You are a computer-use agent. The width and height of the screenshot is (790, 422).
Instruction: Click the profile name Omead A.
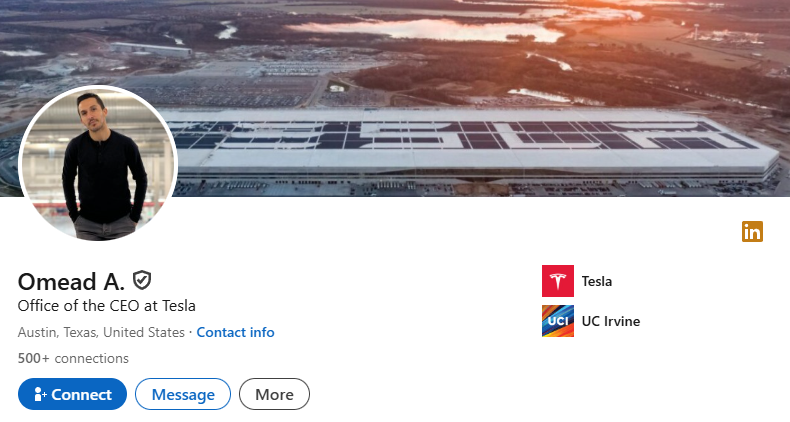69,280
